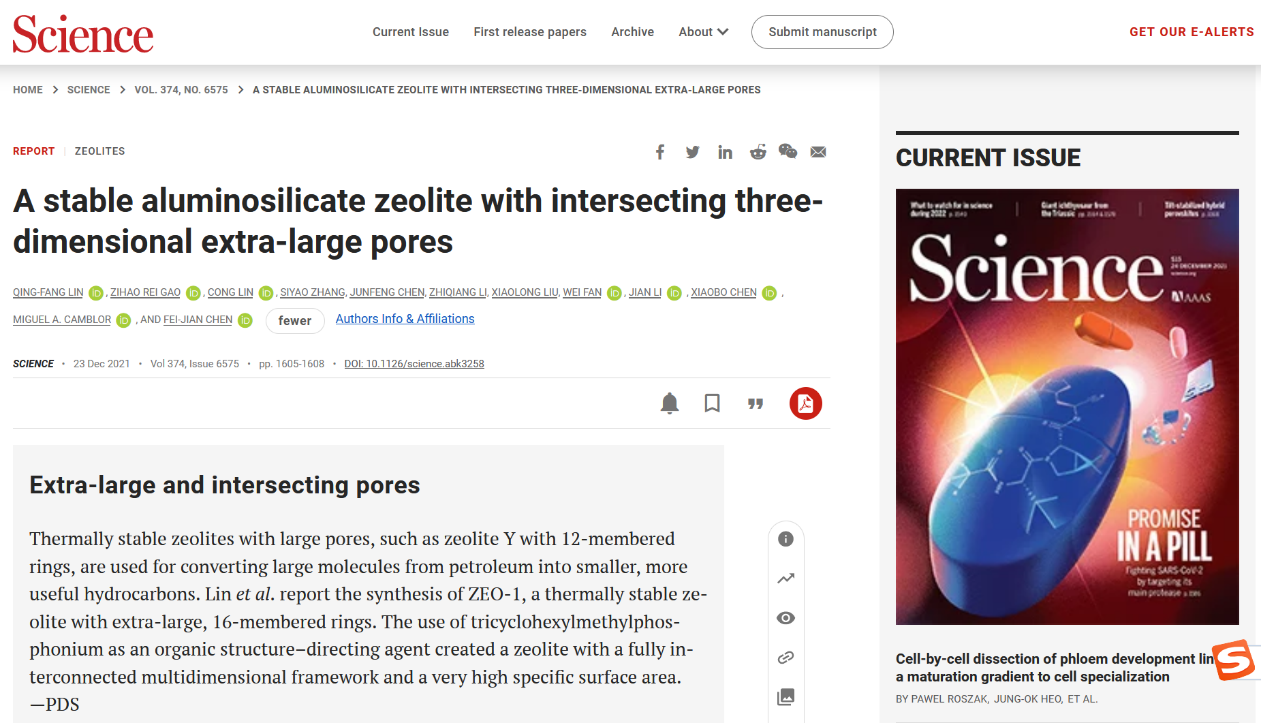
Task: Open the Science magazine cover thumbnail
Action: coord(1067,406)
